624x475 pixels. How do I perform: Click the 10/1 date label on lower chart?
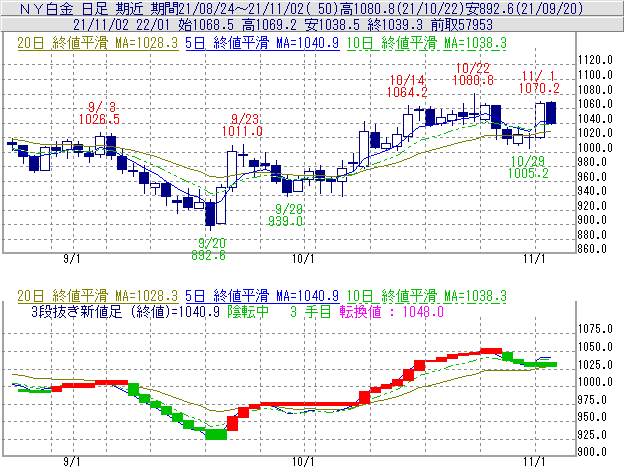pyautogui.click(x=303, y=462)
